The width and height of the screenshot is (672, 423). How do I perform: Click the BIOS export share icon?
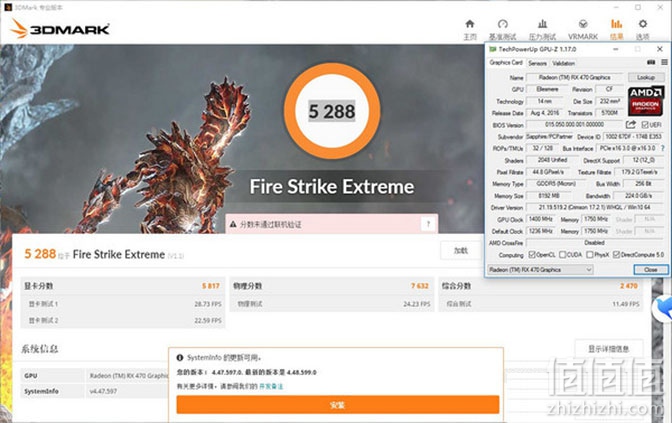click(x=630, y=125)
